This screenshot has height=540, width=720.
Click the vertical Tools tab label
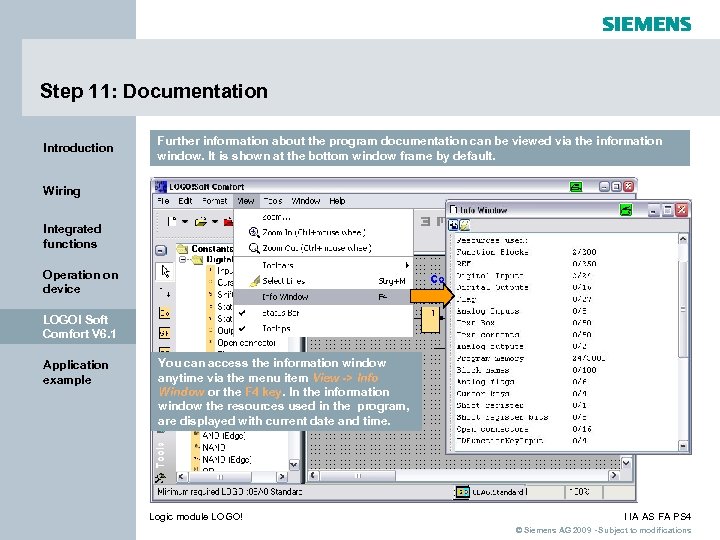[x=160, y=455]
